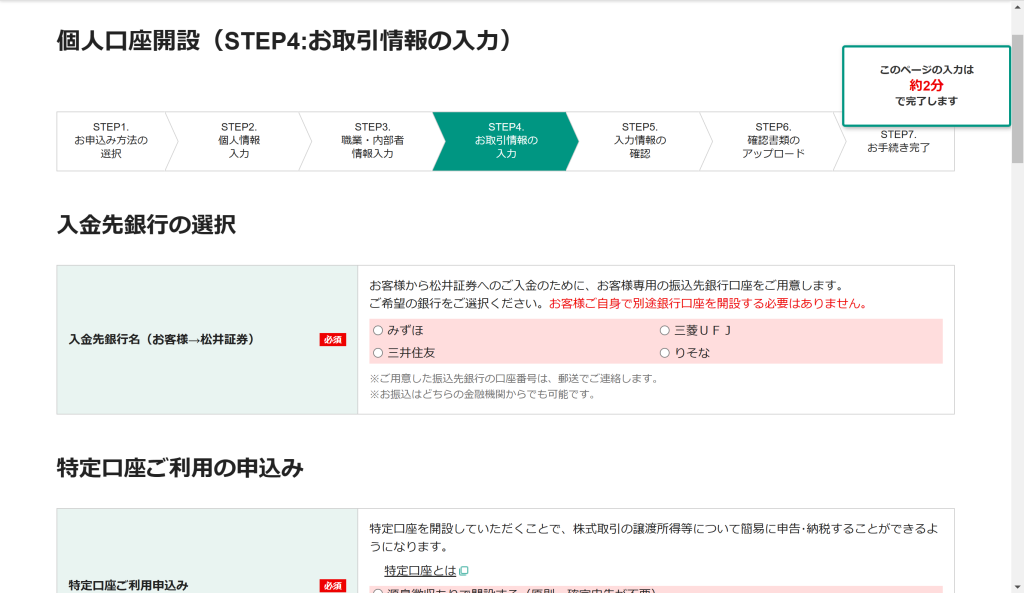Click the 約2分 estimated time notice box
Image resolution: width=1024 pixels, height=593 pixels.
(926, 86)
